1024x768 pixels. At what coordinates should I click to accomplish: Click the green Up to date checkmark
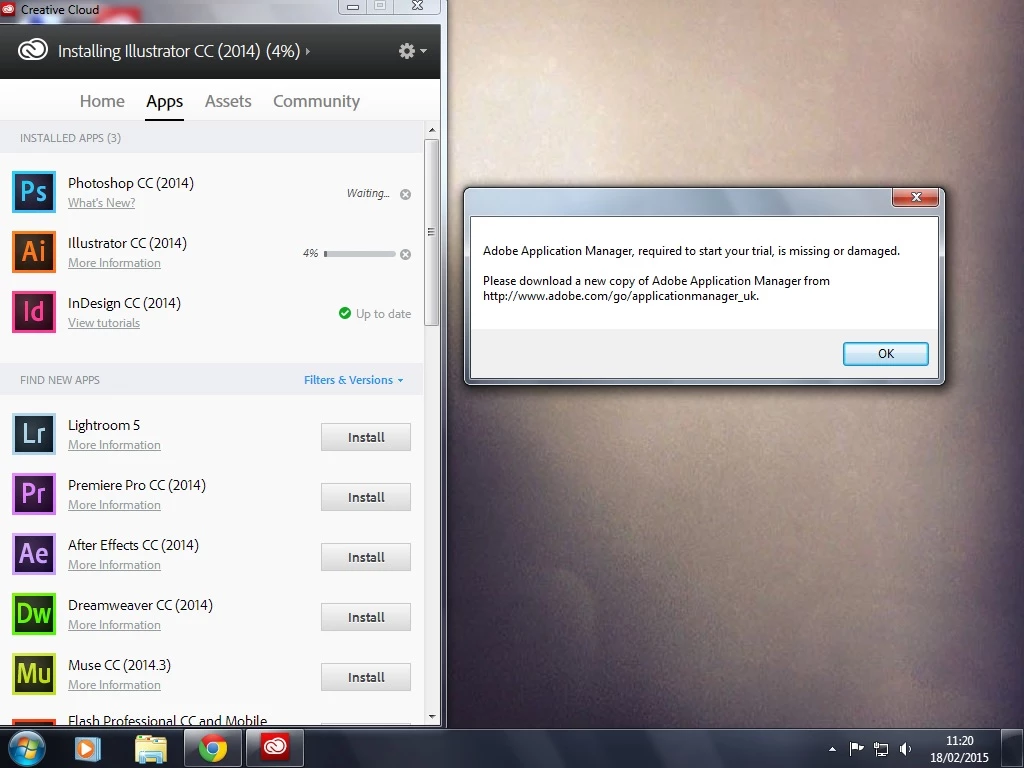coord(345,313)
